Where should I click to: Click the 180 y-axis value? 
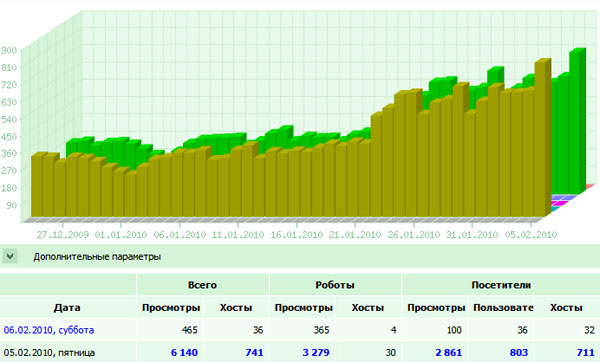[9, 188]
